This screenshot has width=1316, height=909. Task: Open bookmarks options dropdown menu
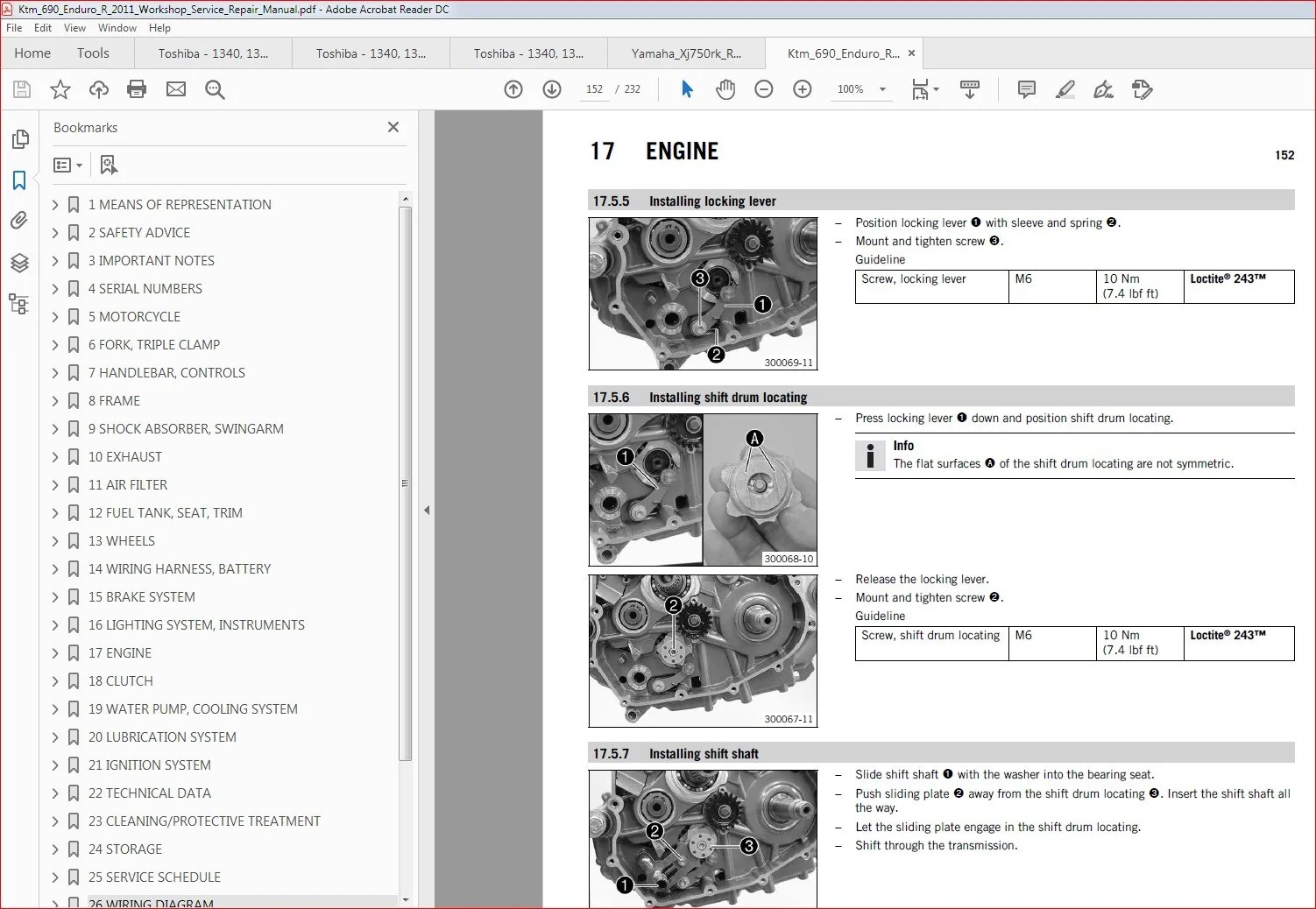tap(67, 165)
